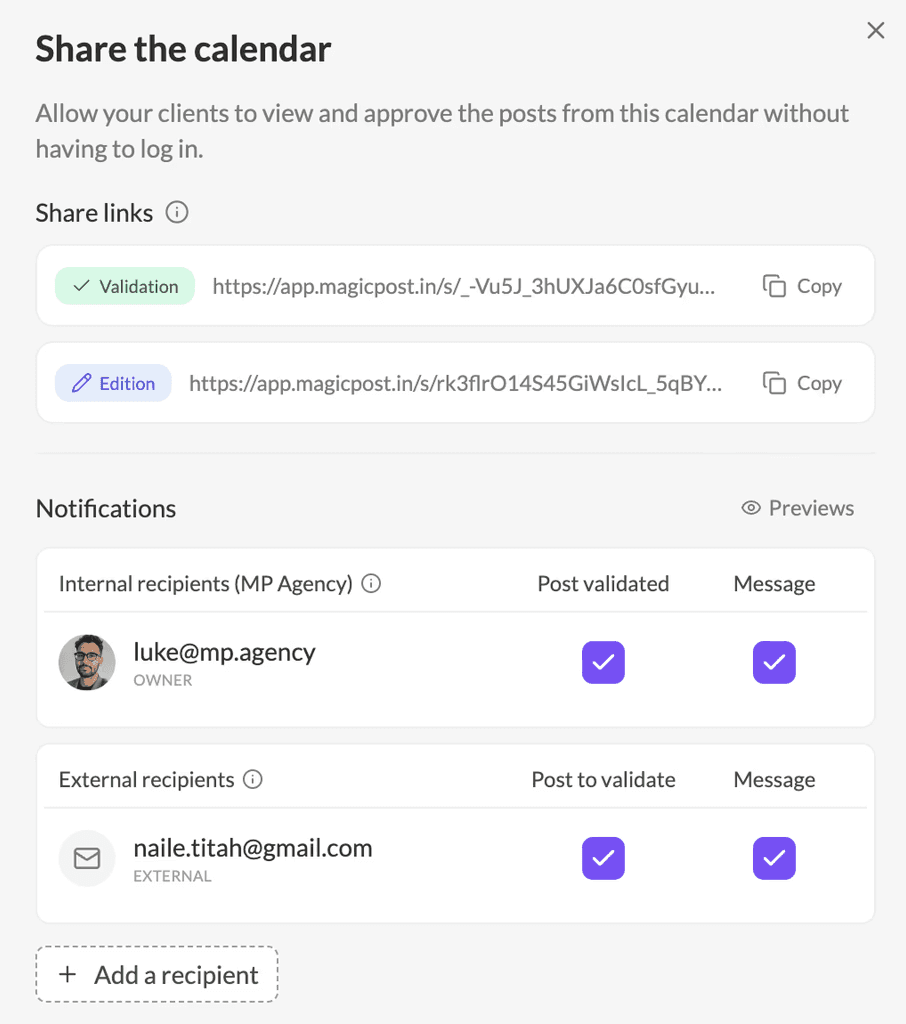906x1024 pixels.
Task: Click luke@mp.agency profile avatar
Action: click(87, 662)
